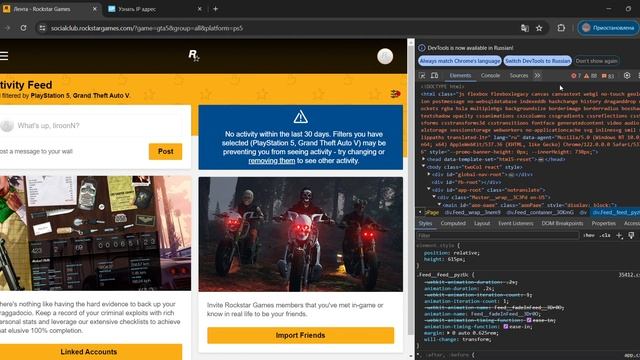Image resolution: width=640 pixels, height=360 pixels.
Task: Open the DOM Breakpoints tab
Action: coord(562,223)
